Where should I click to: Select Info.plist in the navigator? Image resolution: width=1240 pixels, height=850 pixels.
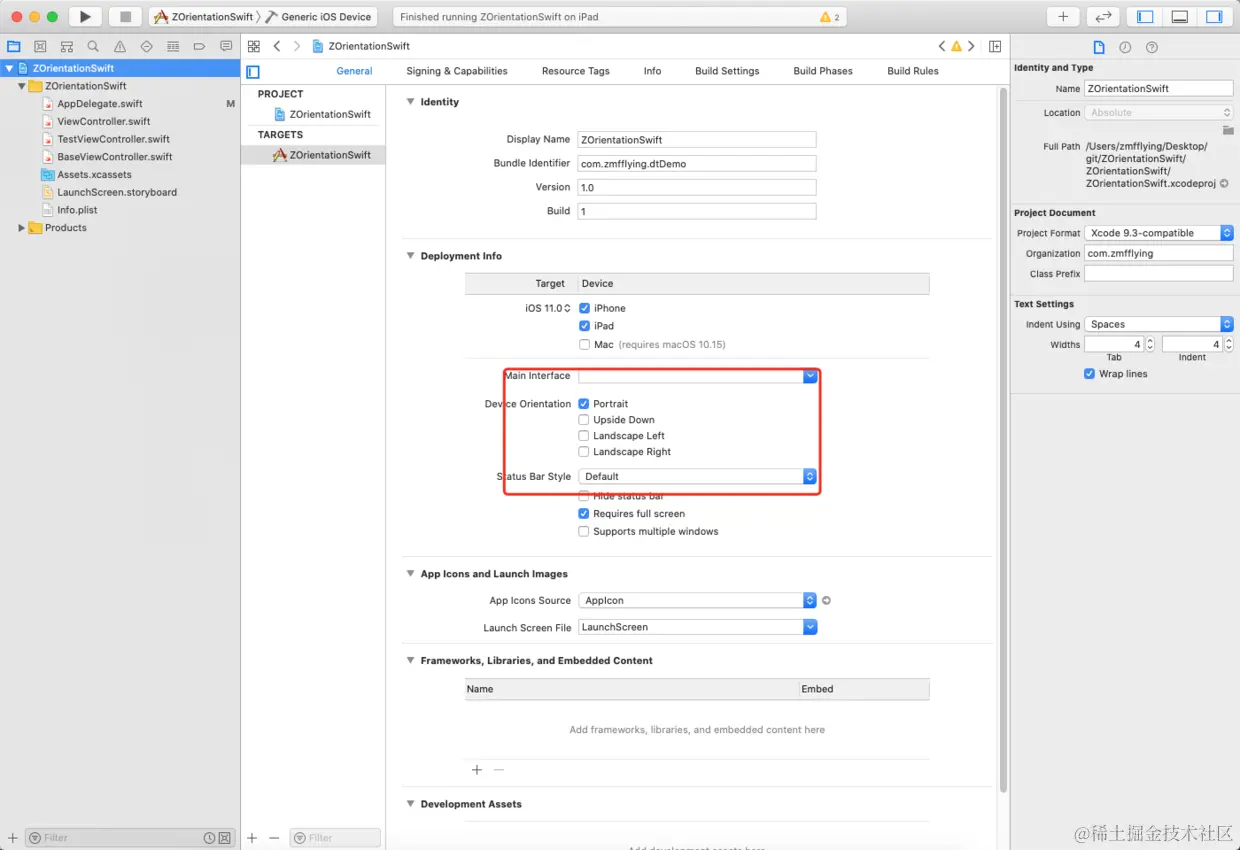pos(76,210)
